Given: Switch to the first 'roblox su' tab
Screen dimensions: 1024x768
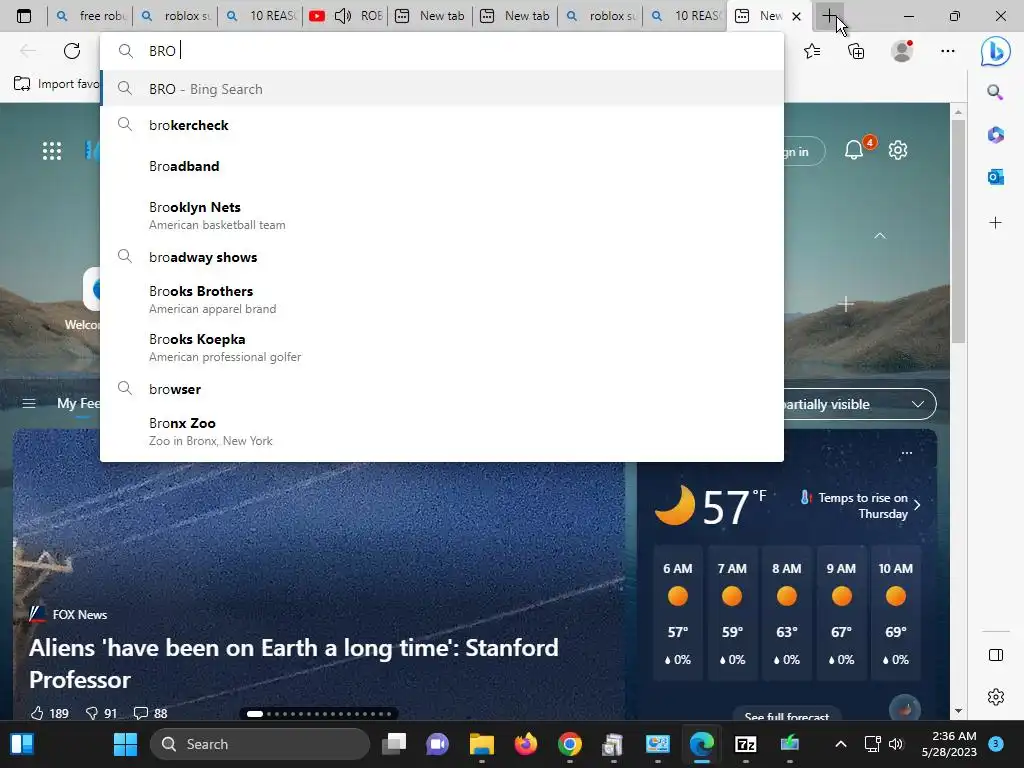Looking at the screenshot, I should [x=175, y=16].
